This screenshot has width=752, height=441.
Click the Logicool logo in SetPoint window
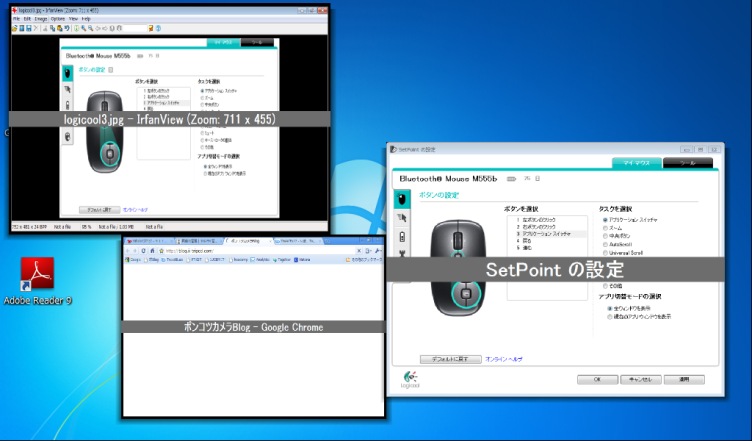point(410,379)
